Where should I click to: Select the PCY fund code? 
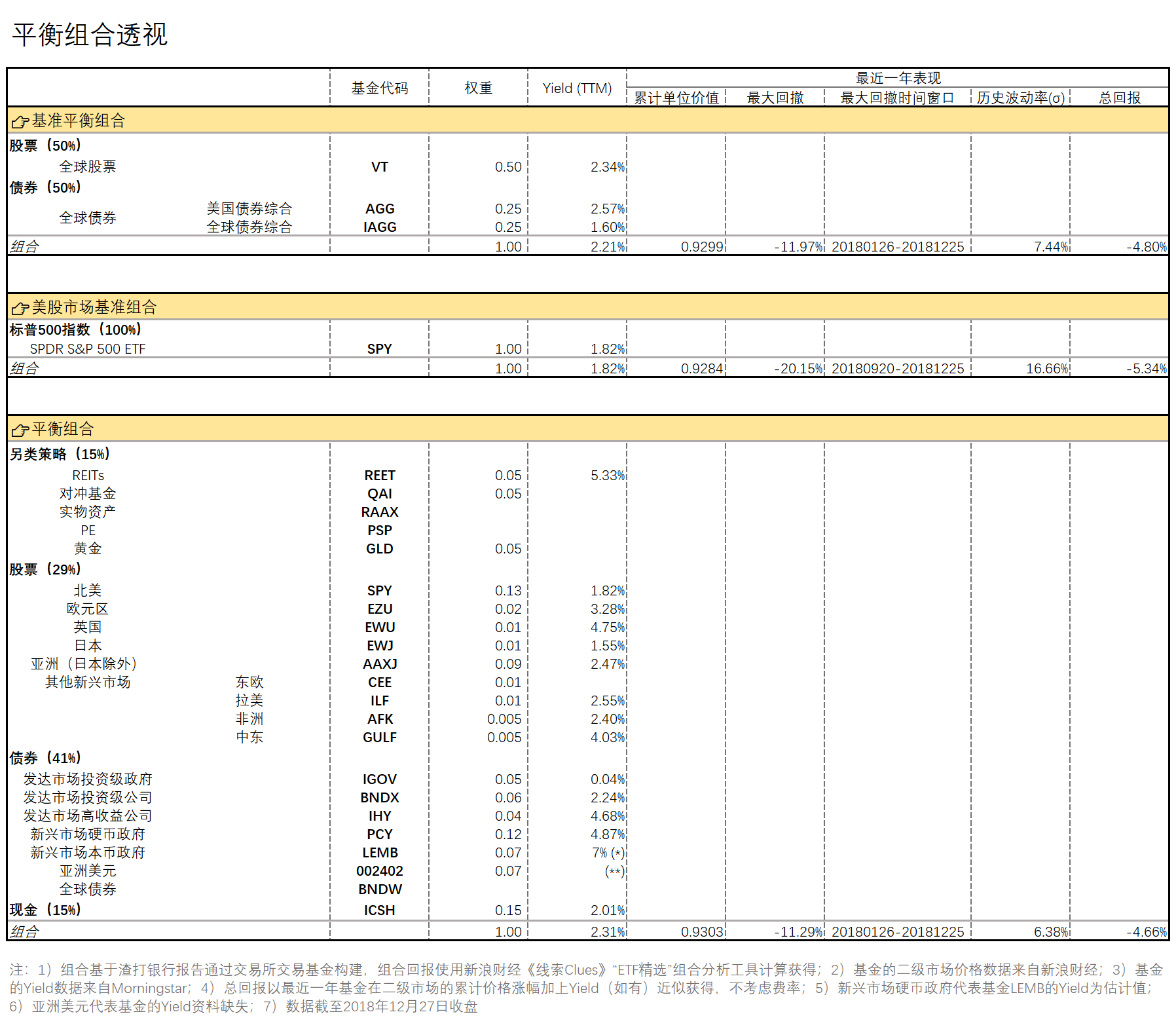[x=380, y=834]
